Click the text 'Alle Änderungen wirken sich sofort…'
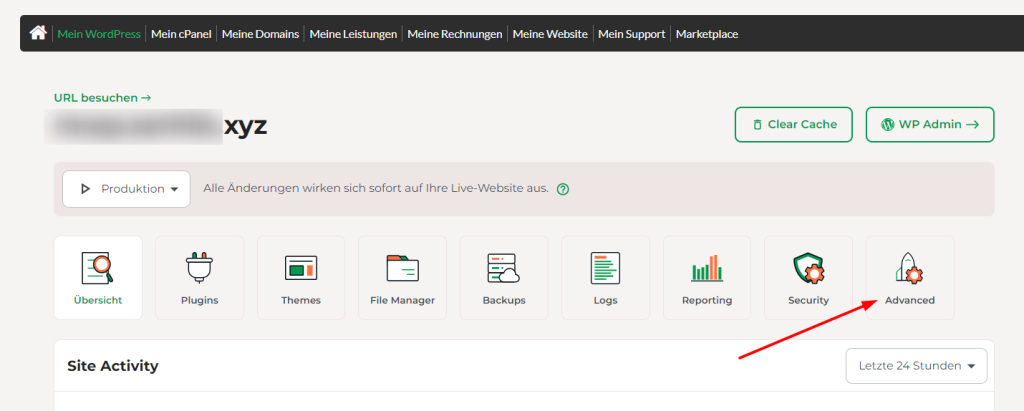The image size is (1024, 411). pos(376,188)
